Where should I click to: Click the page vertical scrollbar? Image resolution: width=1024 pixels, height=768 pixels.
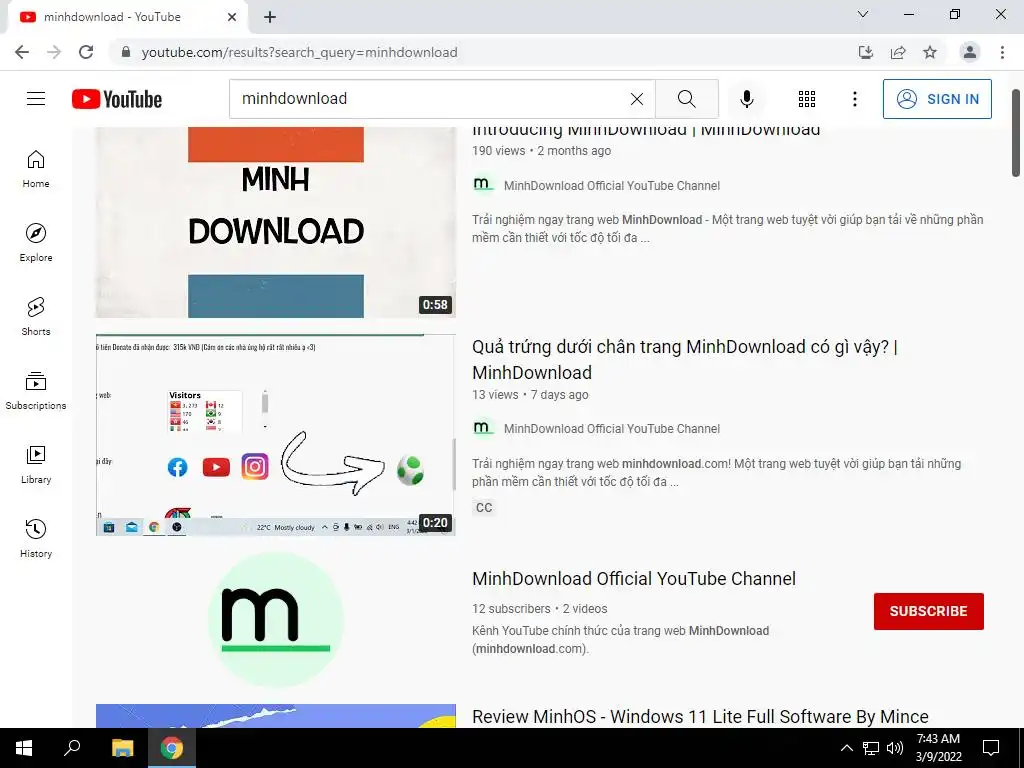tap(1016, 133)
